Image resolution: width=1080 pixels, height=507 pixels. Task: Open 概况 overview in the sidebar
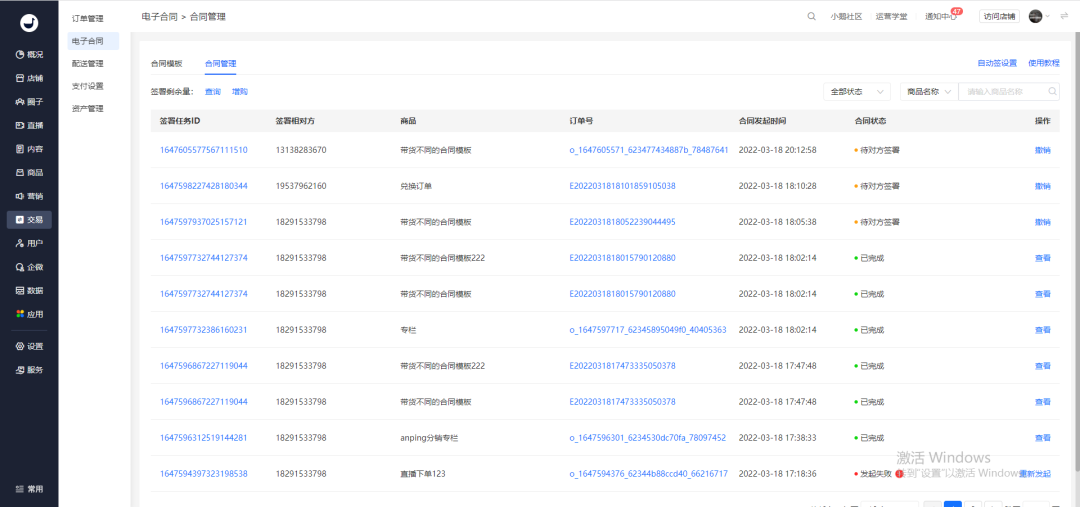pyautogui.click(x=29, y=54)
